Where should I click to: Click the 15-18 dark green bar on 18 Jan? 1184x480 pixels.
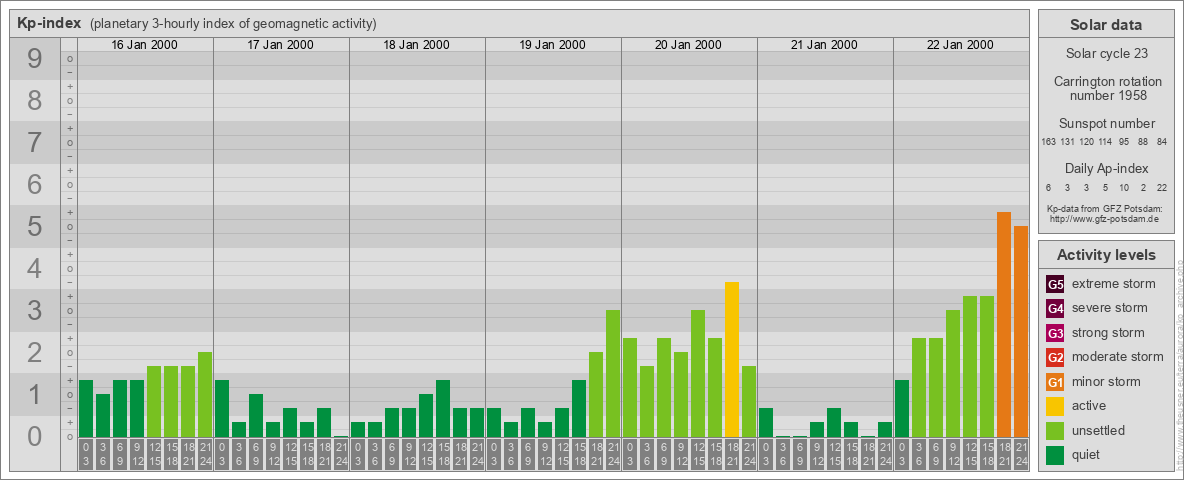pyautogui.click(x=443, y=408)
